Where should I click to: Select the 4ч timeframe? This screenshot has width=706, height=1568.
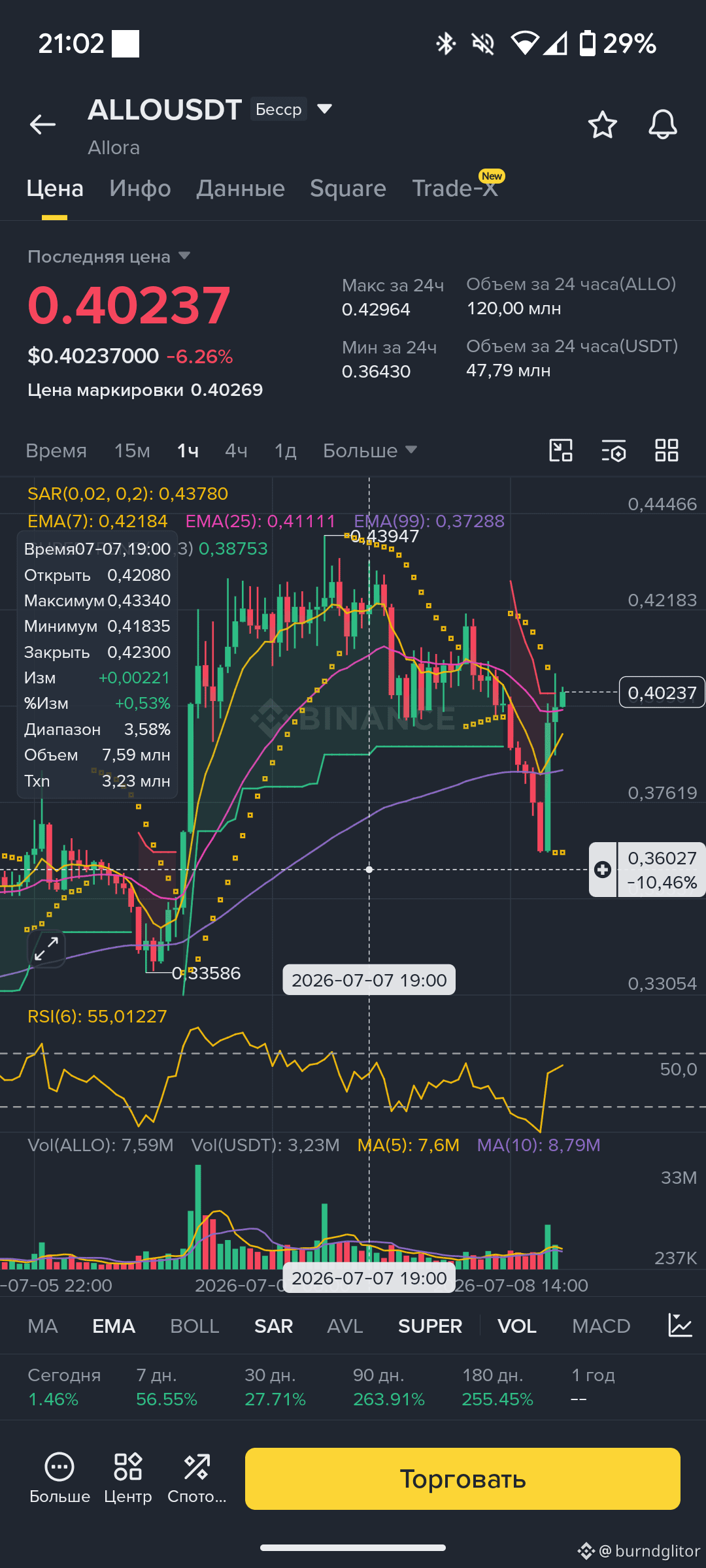click(x=236, y=450)
